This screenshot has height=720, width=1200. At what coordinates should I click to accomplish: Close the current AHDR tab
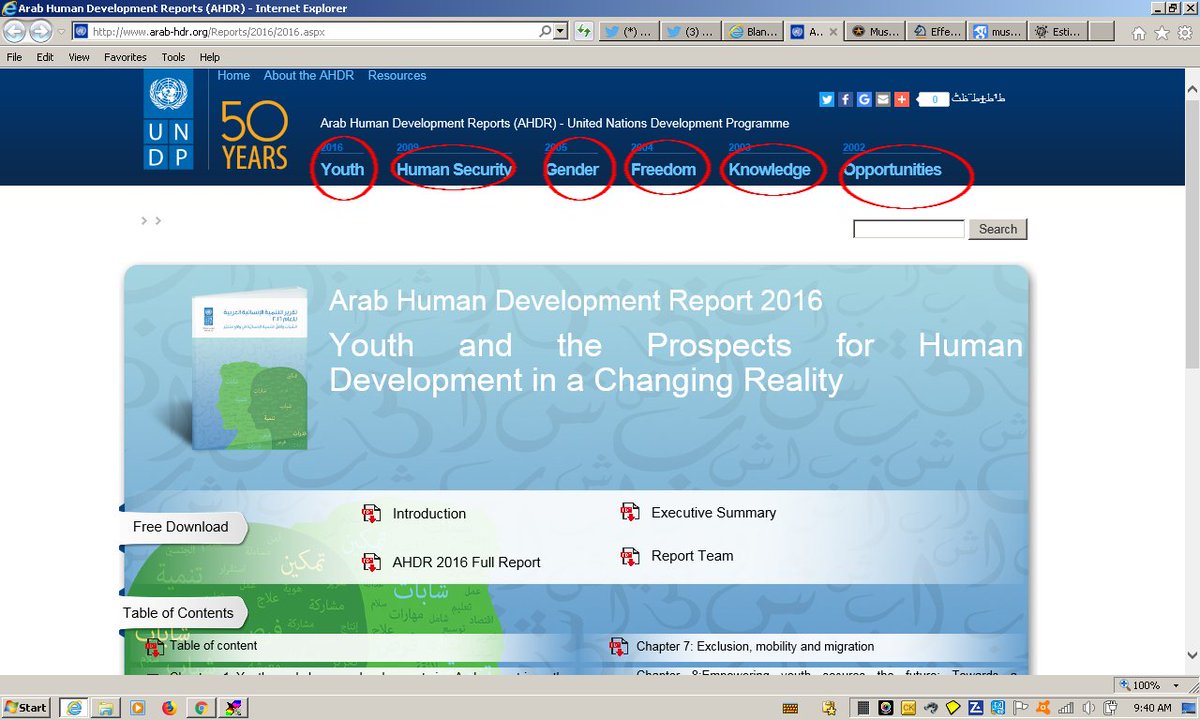(835, 32)
